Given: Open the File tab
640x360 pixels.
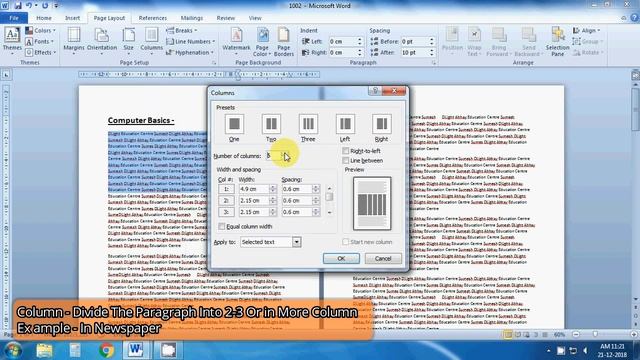Looking at the screenshot, I should (14, 18).
